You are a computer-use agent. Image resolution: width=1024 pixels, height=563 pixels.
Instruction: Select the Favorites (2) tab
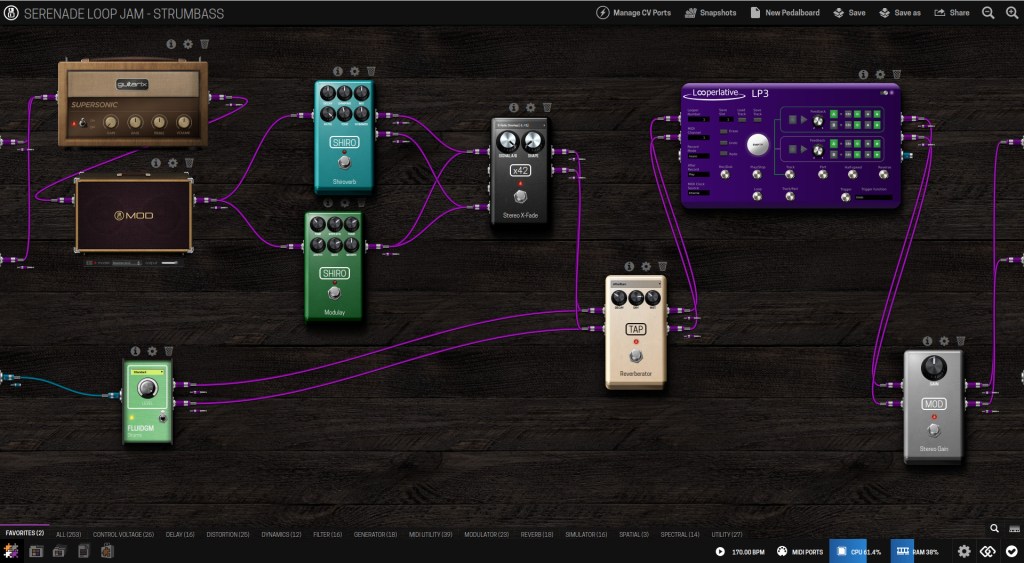[x=24, y=533]
